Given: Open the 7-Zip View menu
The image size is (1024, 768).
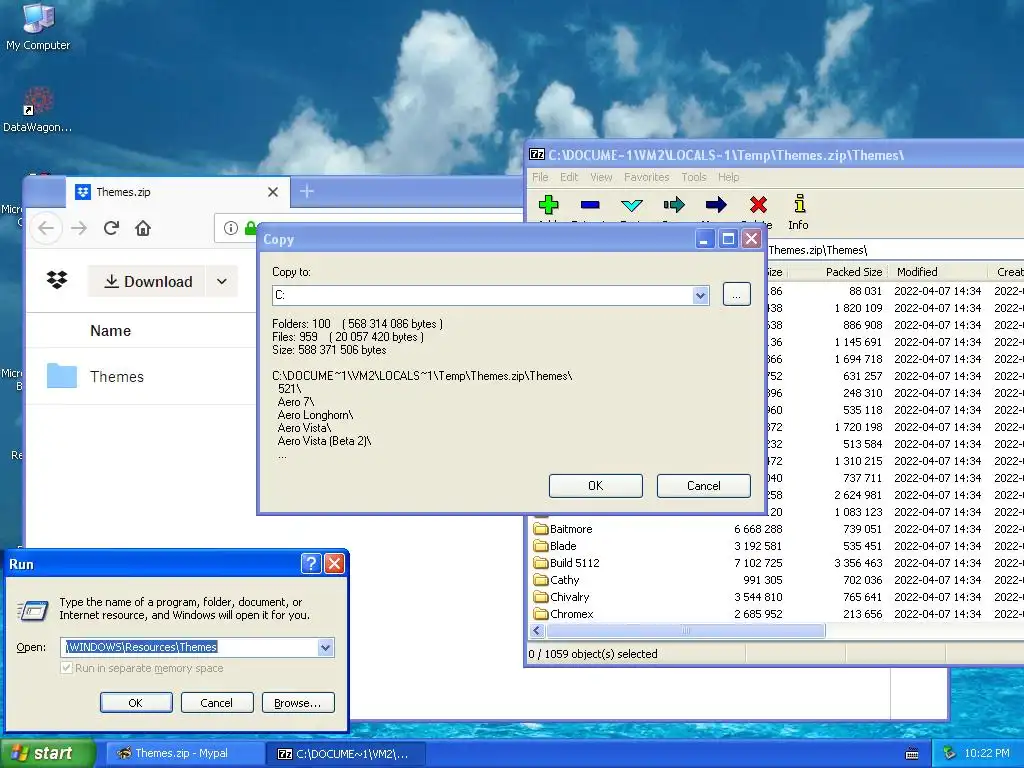Looking at the screenshot, I should [601, 177].
